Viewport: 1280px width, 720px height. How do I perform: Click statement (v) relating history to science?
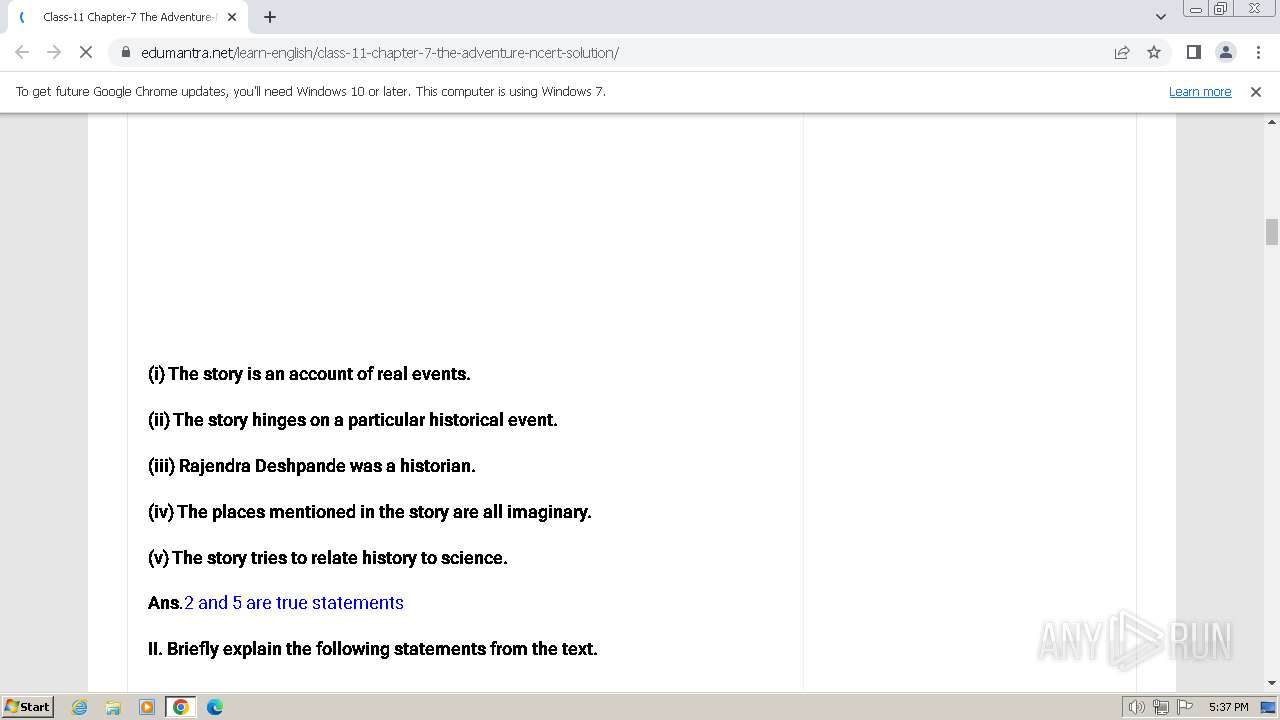click(x=328, y=558)
